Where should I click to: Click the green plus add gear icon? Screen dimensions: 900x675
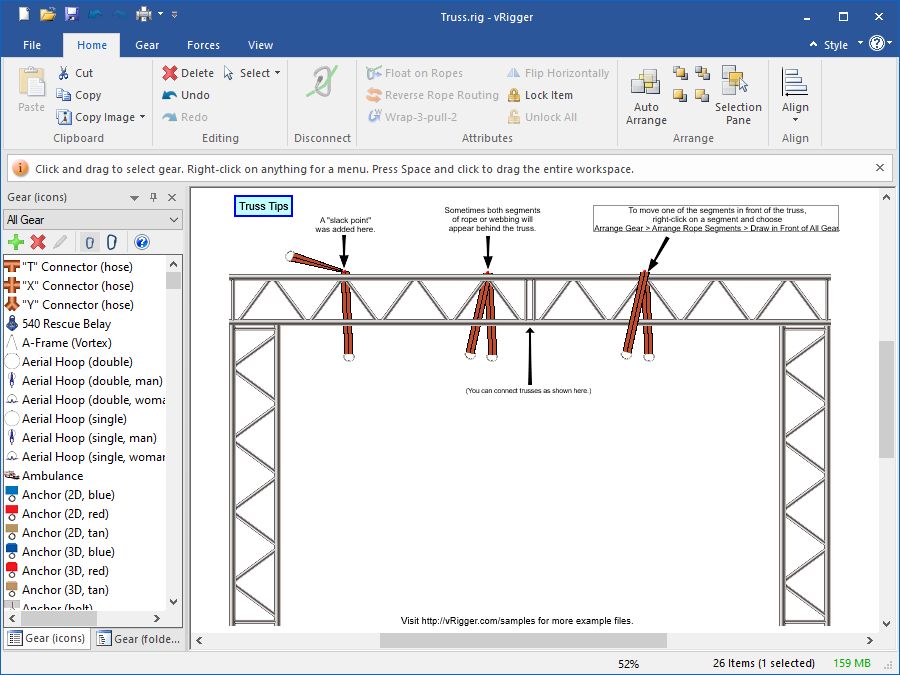pos(16,242)
